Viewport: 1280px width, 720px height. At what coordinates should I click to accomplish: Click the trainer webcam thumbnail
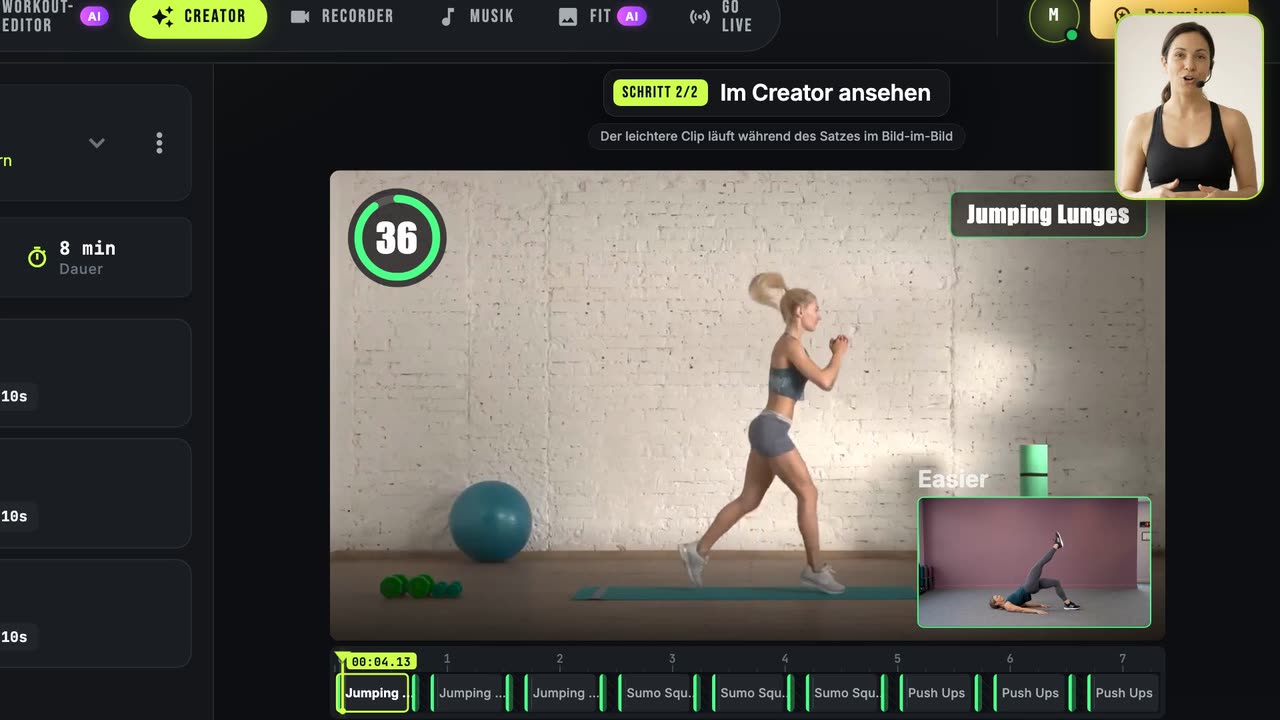[x=1189, y=106]
